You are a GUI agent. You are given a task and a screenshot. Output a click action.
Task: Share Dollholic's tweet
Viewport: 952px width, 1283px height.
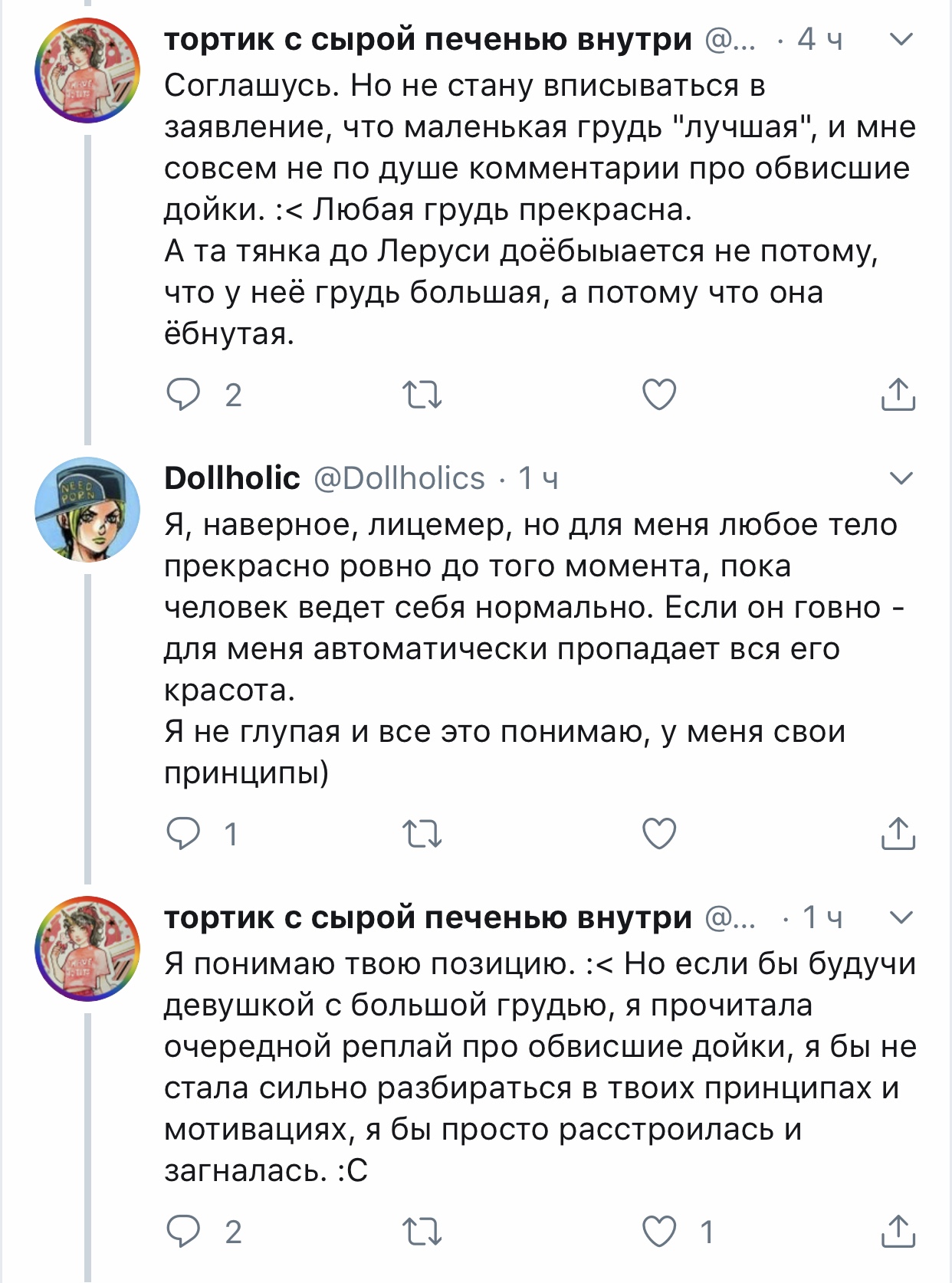[x=898, y=834]
